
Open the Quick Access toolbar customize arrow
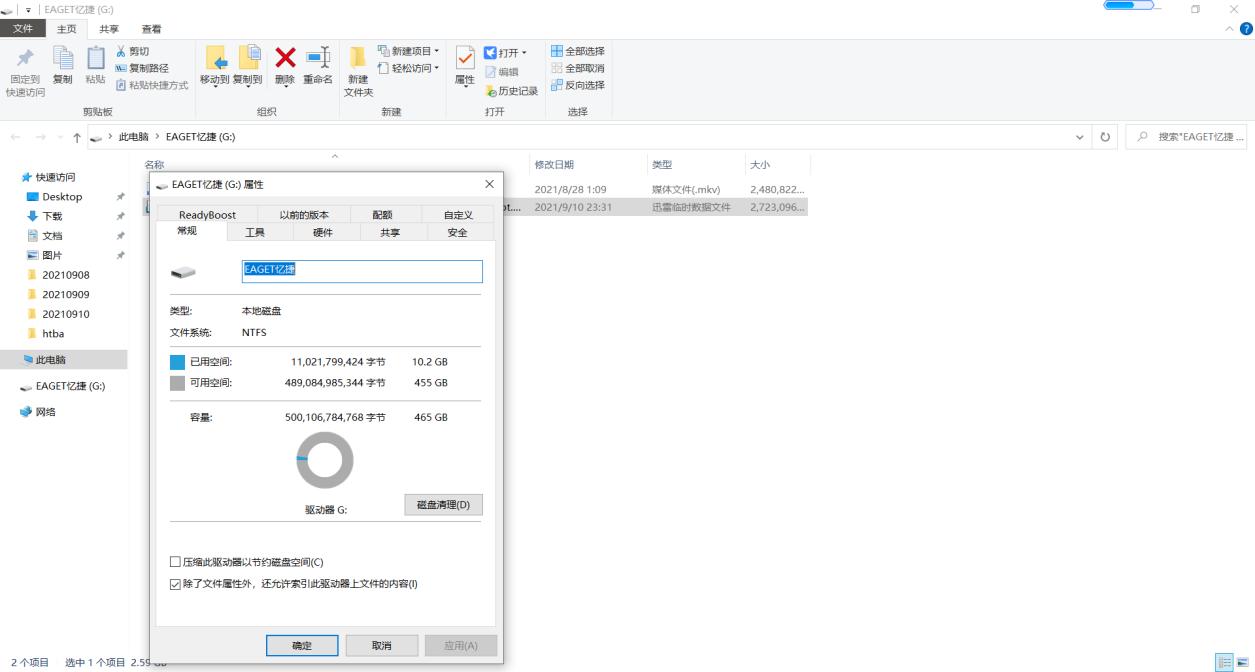tap(27, 9)
